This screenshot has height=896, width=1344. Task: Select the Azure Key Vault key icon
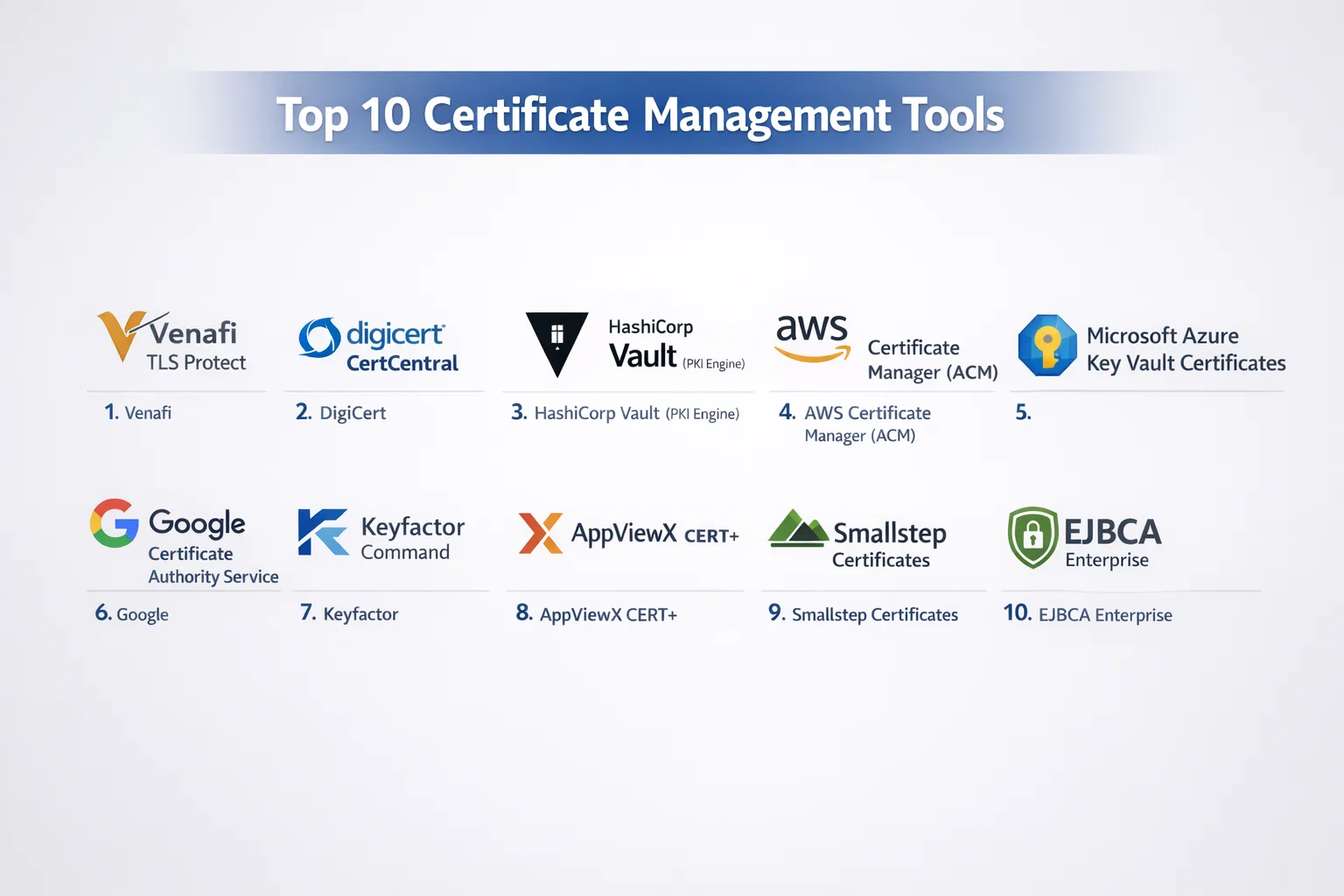coord(1047,346)
